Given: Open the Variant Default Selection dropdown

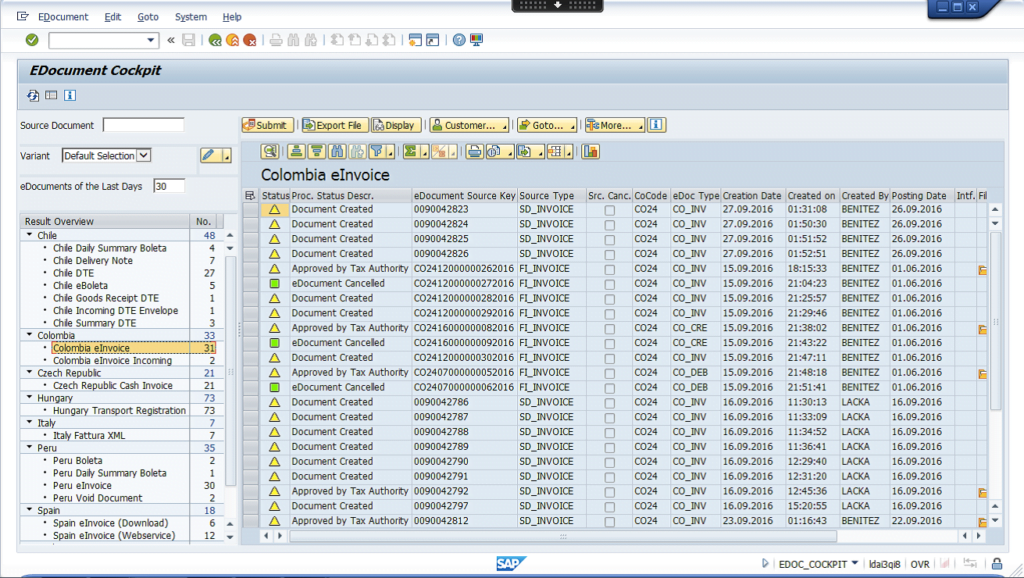Looking at the screenshot, I should (x=144, y=155).
